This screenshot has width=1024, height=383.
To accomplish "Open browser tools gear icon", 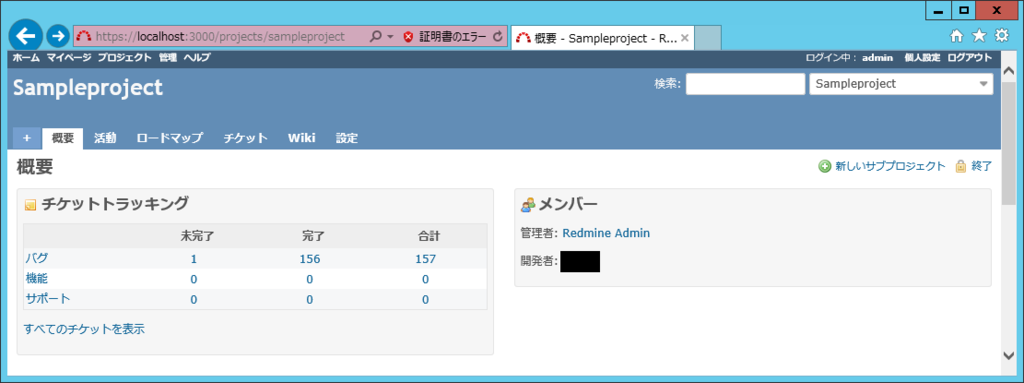I will 1001,36.
